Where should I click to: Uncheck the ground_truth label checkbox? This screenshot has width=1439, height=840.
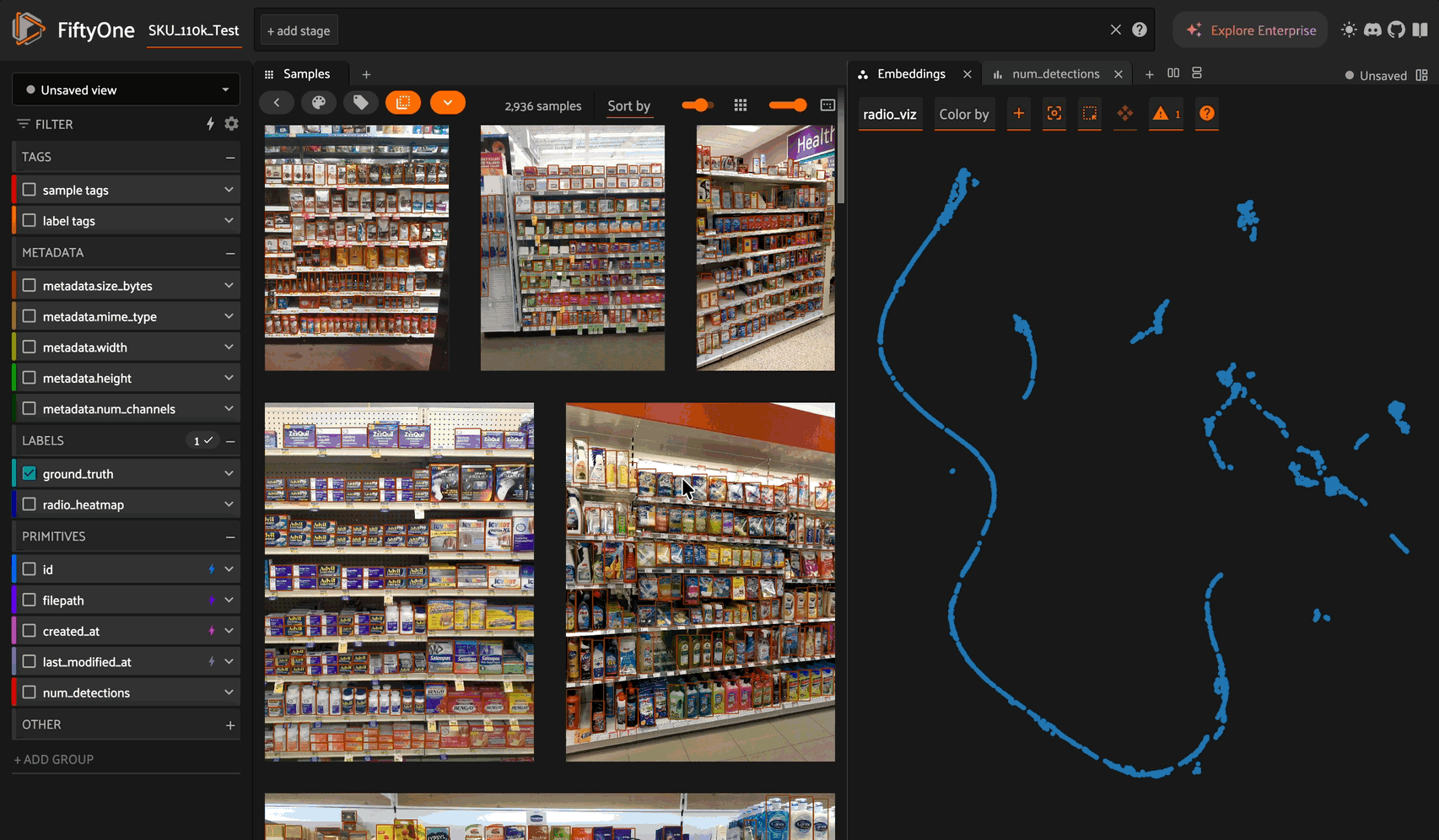[30, 474]
